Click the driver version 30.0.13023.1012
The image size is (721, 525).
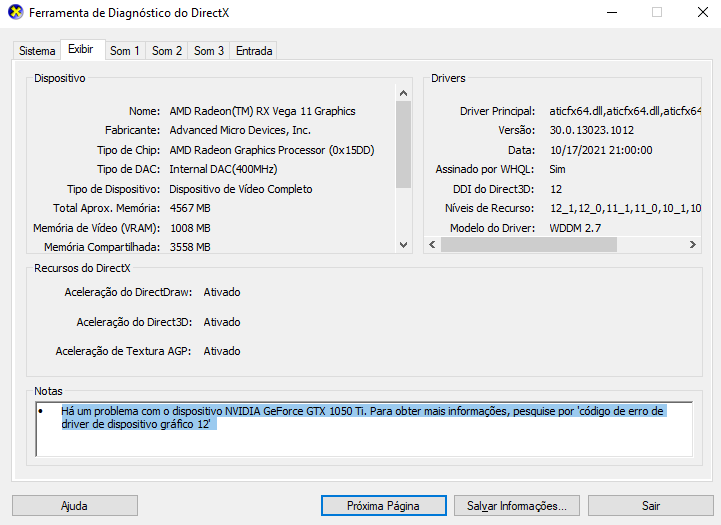pos(592,131)
